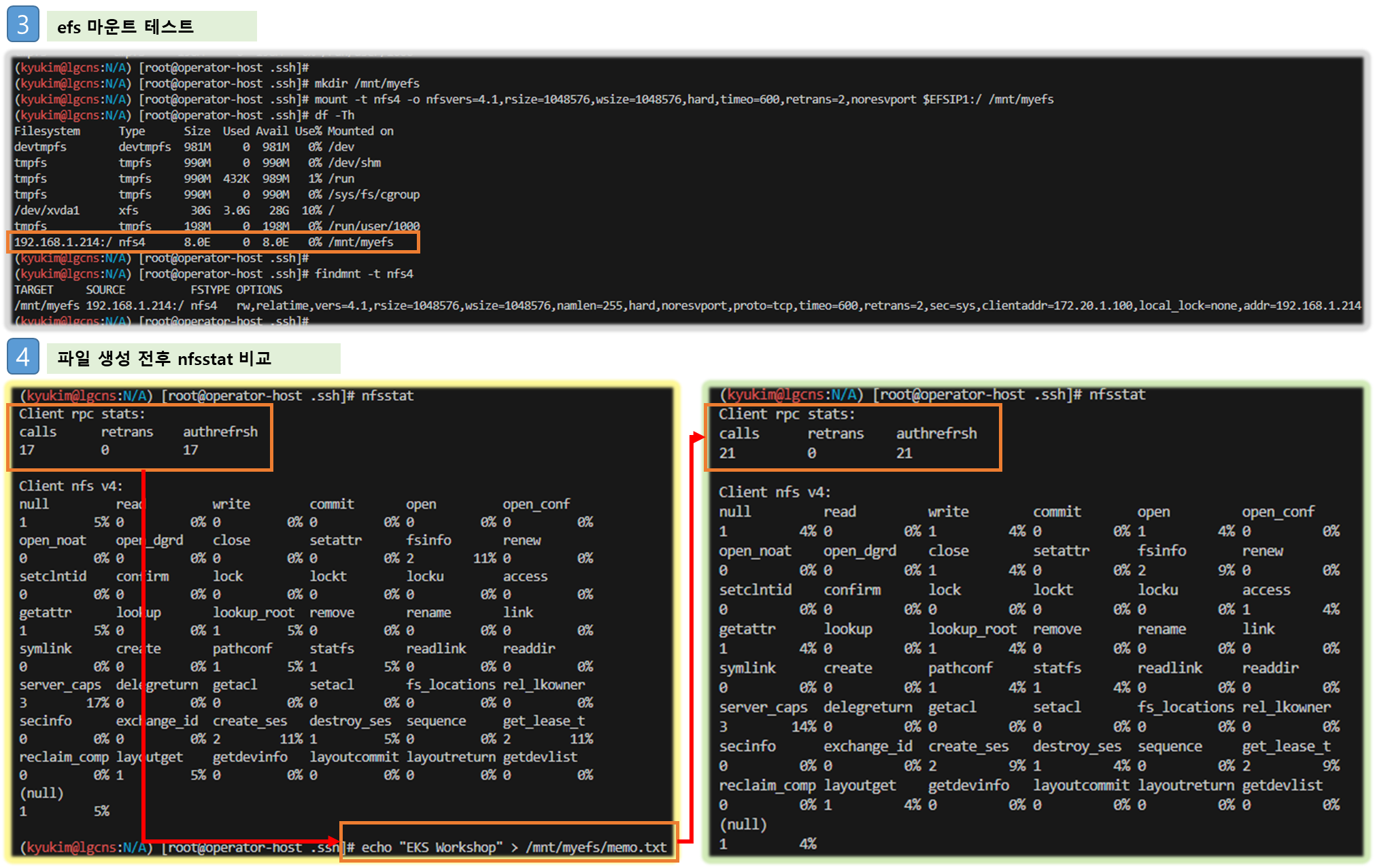Viewport: 1375px width, 868px height.
Task: Click the nfsstat command in yellow panel
Action: (387, 396)
